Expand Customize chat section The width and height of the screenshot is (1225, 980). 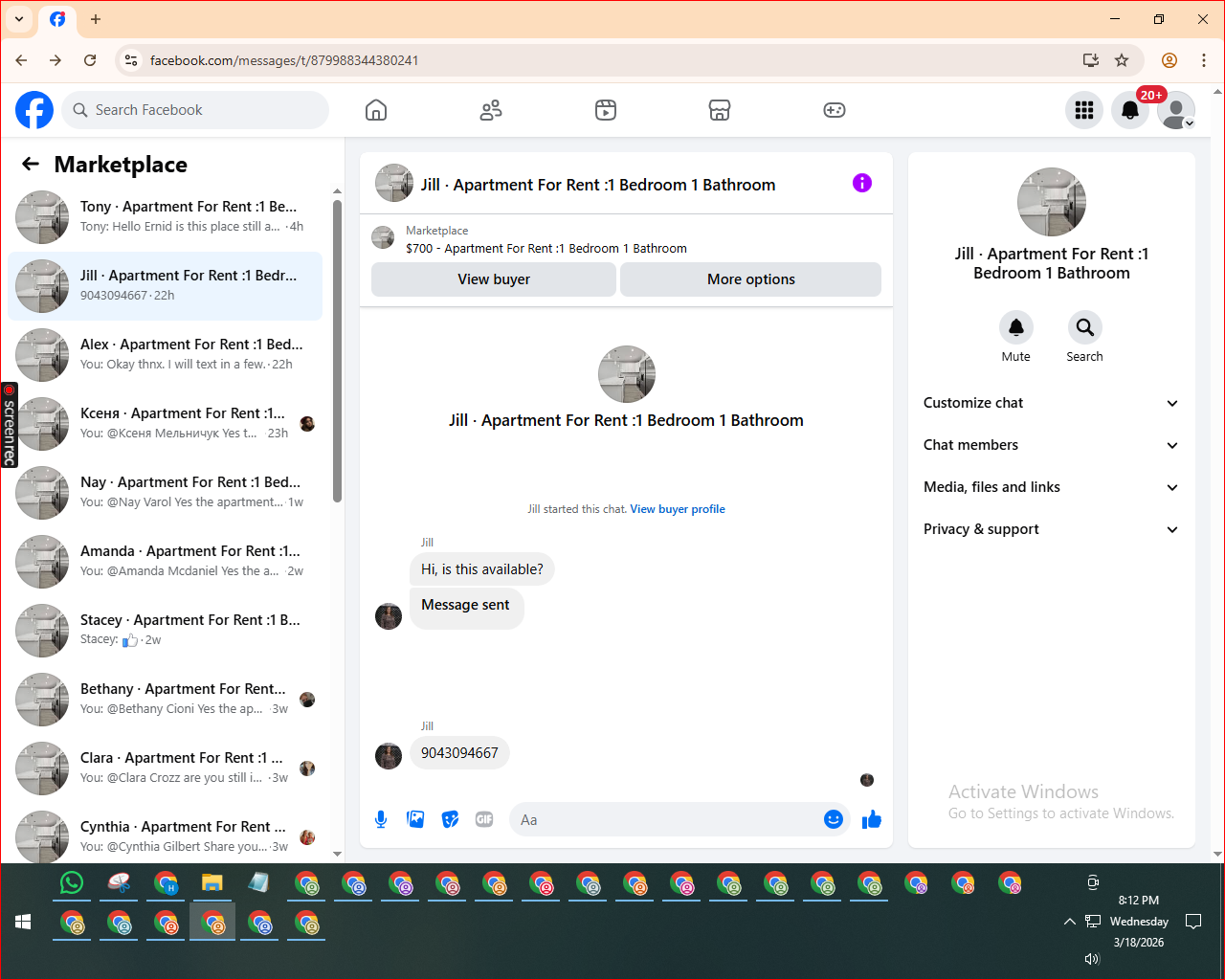1051,403
